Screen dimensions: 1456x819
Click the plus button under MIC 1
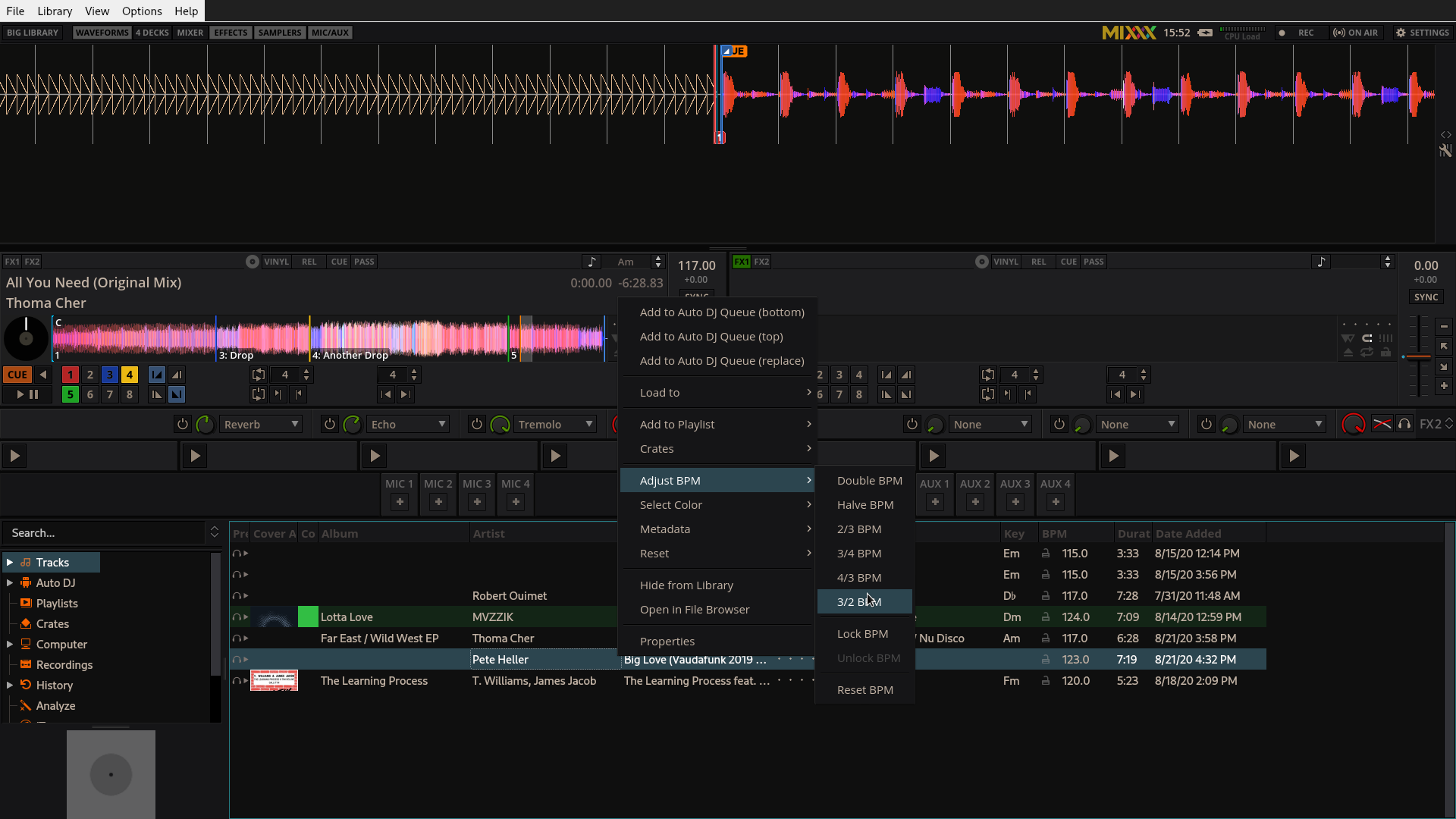coord(400,502)
